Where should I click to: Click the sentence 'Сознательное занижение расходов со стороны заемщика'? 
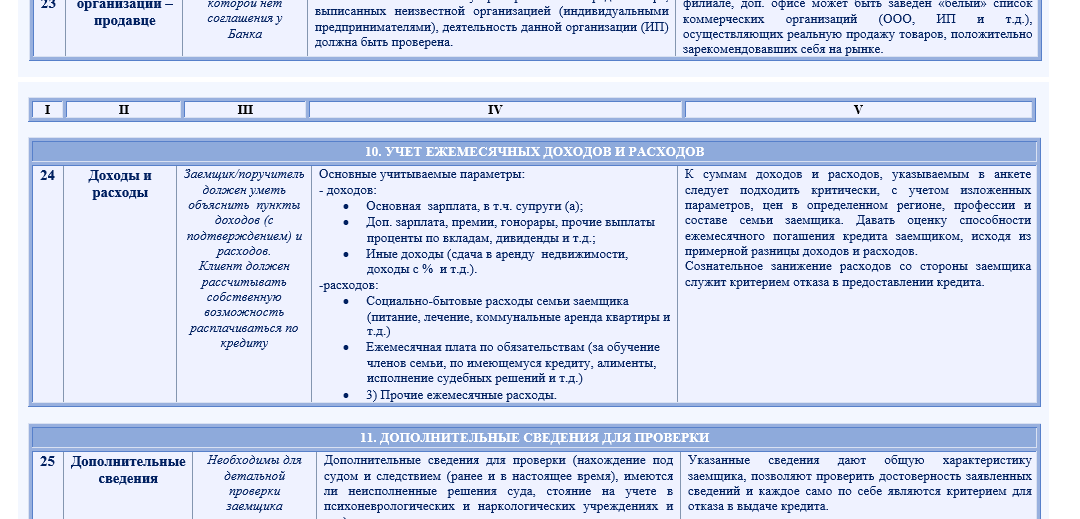click(858, 266)
